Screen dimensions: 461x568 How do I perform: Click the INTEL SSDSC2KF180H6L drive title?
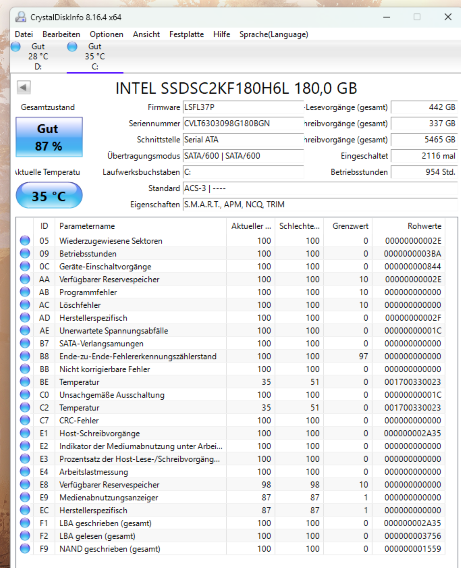tap(236, 88)
